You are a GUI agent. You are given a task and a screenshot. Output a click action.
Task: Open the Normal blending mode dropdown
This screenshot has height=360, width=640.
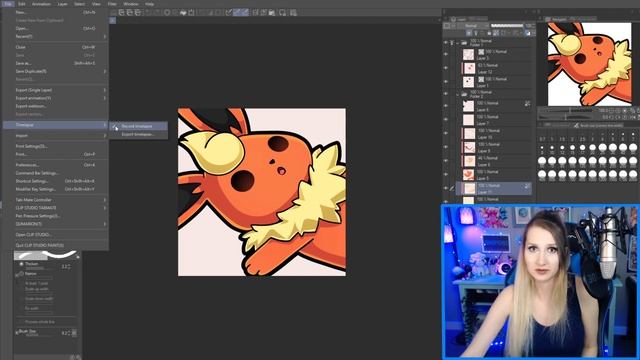click(474, 25)
